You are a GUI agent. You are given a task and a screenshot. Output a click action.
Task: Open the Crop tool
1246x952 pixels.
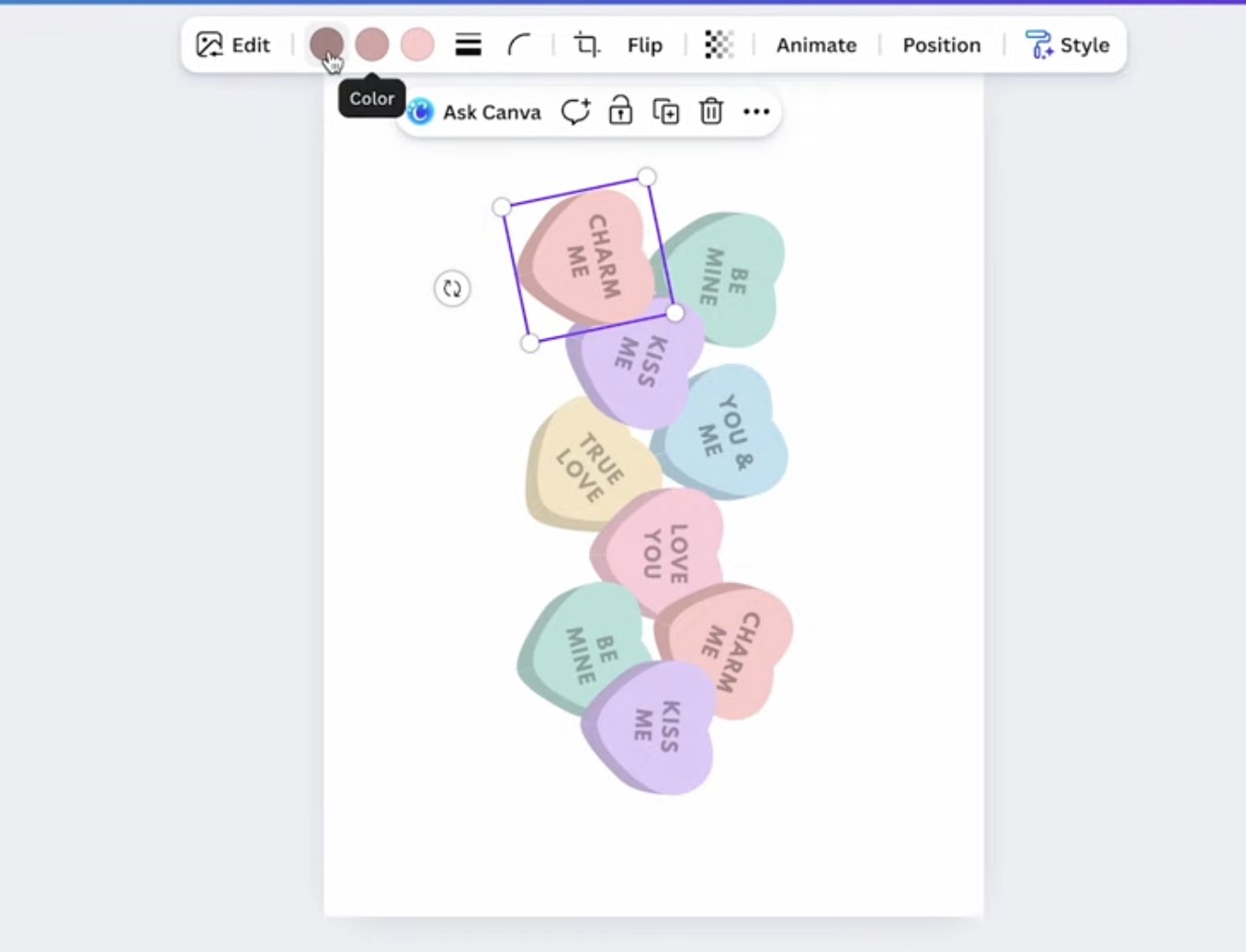pyautogui.click(x=586, y=45)
